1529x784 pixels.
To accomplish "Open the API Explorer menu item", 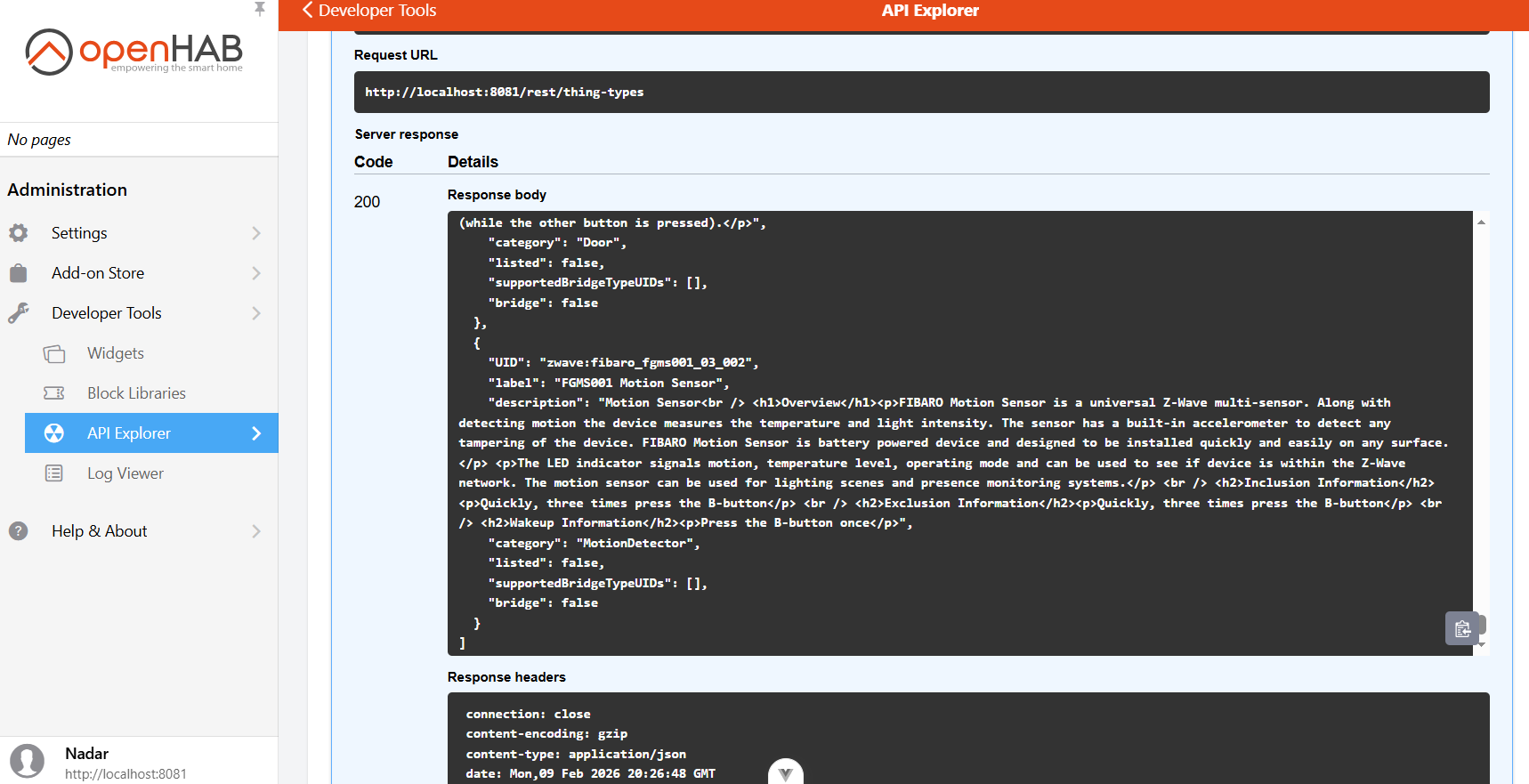I will pos(129,433).
